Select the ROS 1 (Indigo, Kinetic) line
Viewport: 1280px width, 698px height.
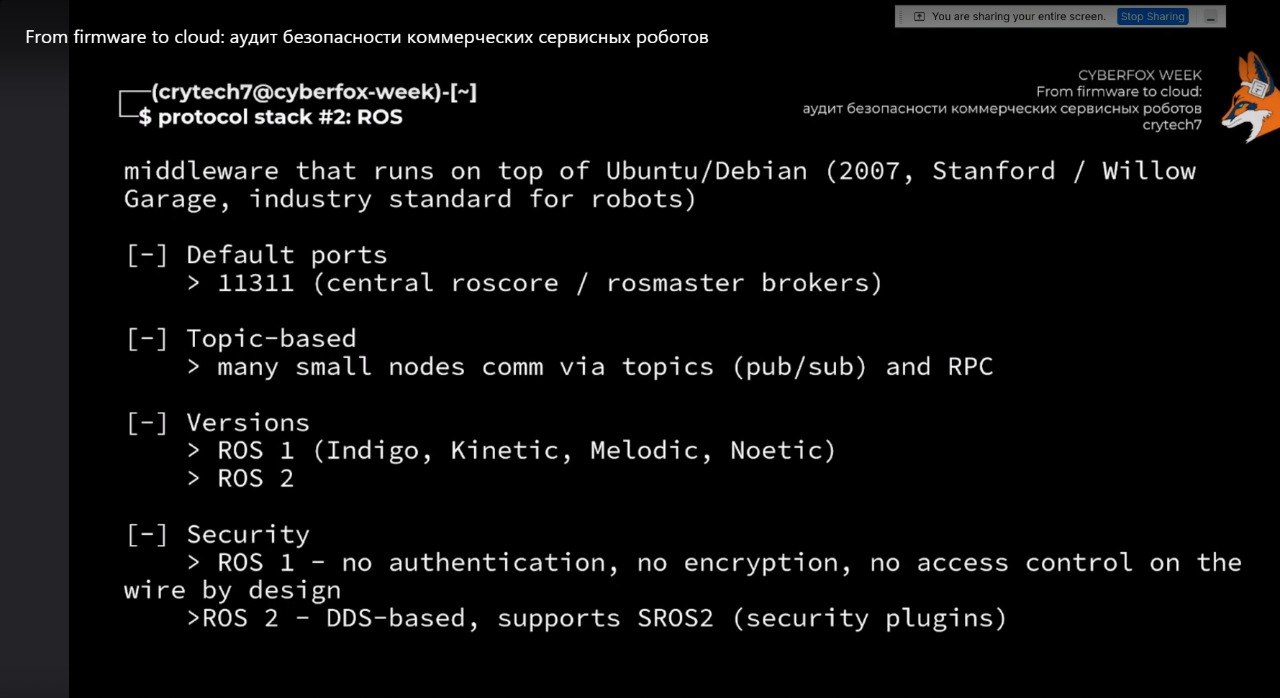click(x=511, y=451)
